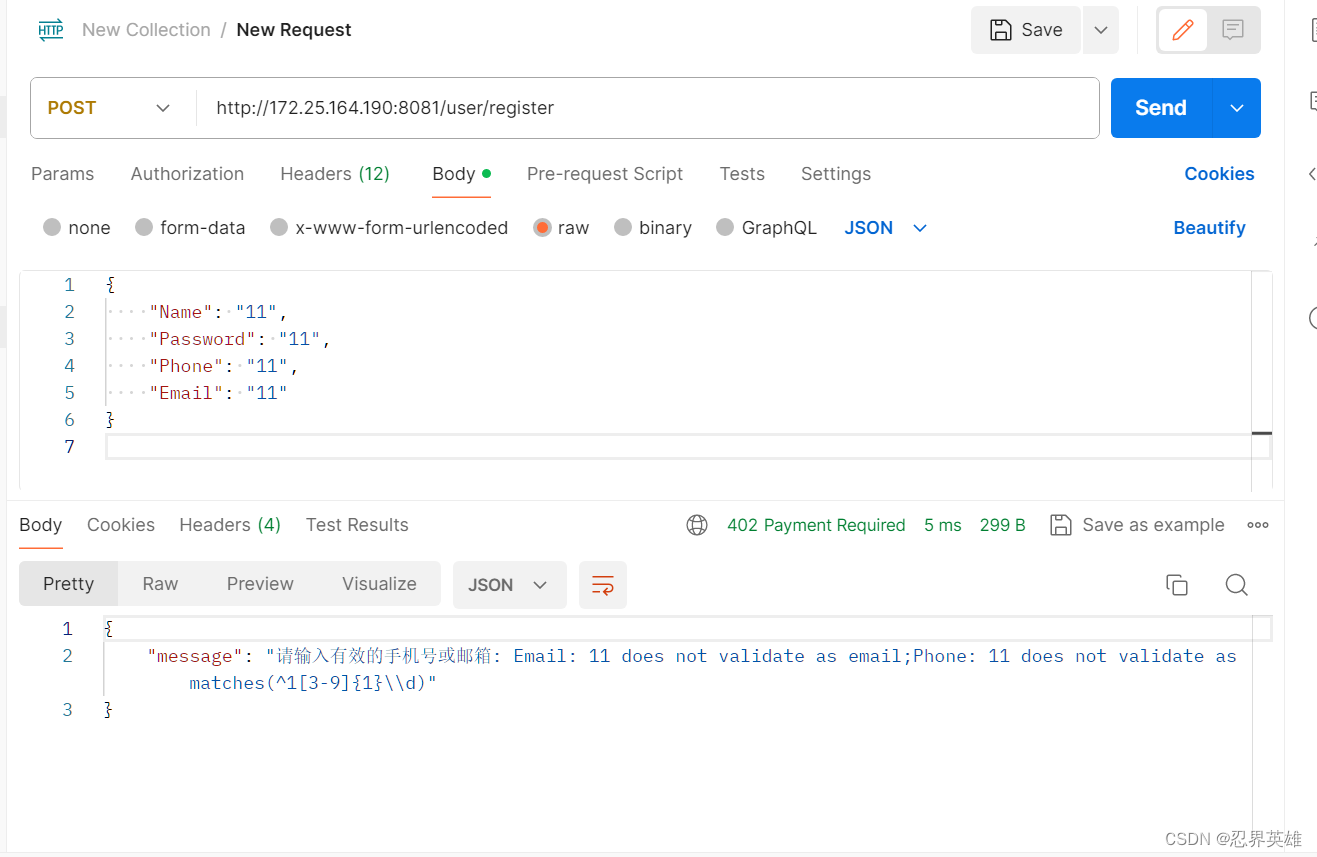Click the New Request title
Viewport: 1317px width, 857px height.
[x=294, y=30]
